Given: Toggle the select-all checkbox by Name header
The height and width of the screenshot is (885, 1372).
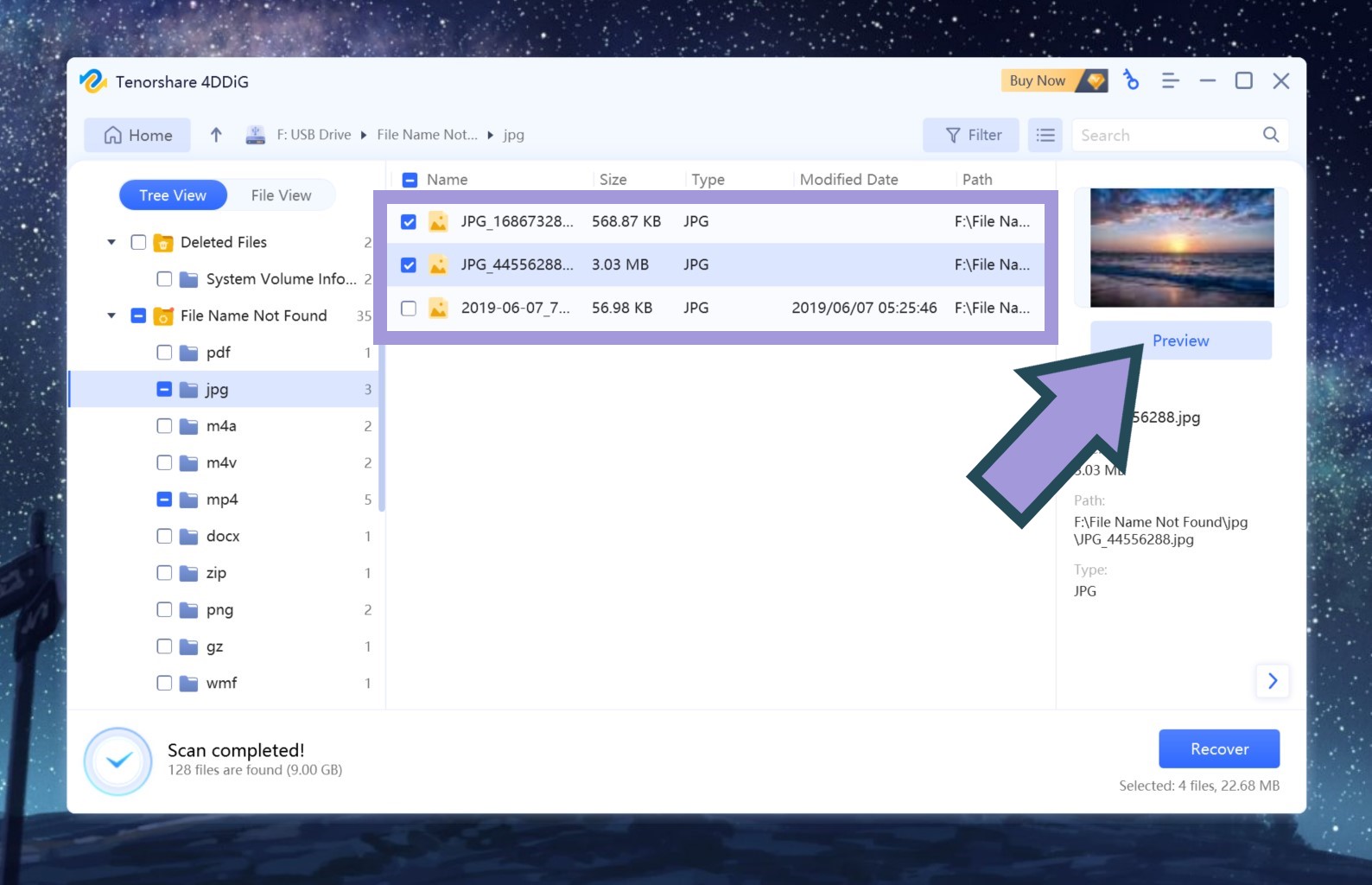Looking at the screenshot, I should pyautogui.click(x=410, y=180).
